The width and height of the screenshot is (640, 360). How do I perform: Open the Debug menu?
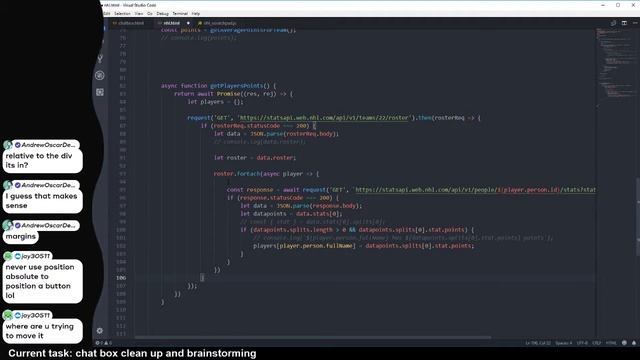pos(162,13)
